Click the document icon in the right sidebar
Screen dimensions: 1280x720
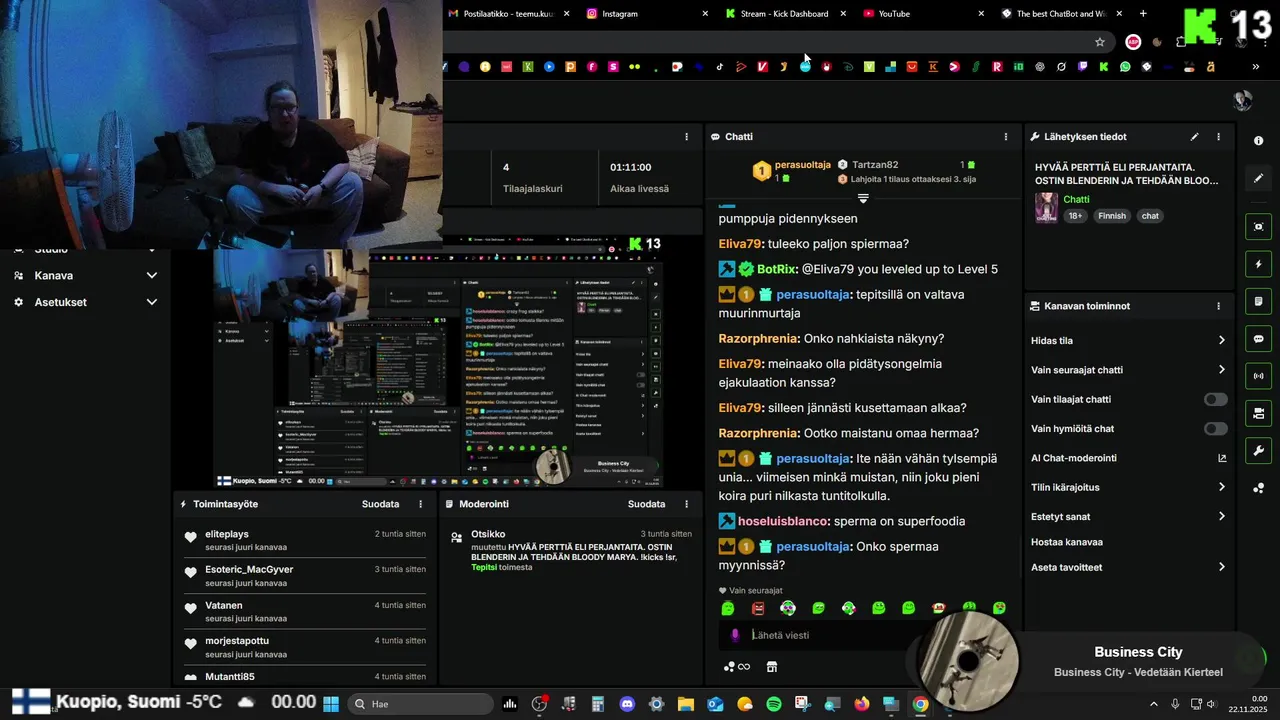click(x=1258, y=301)
